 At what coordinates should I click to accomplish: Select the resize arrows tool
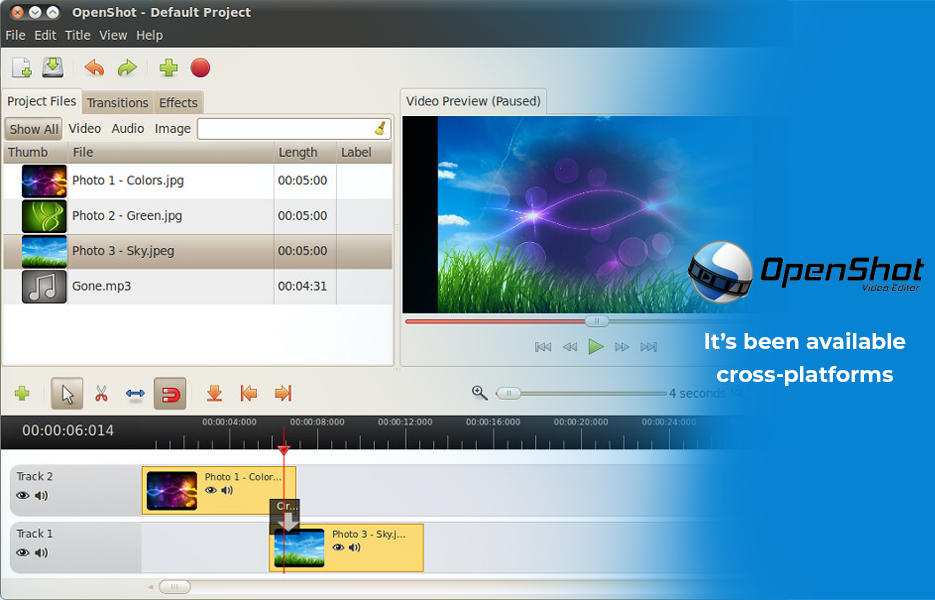point(135,394)
